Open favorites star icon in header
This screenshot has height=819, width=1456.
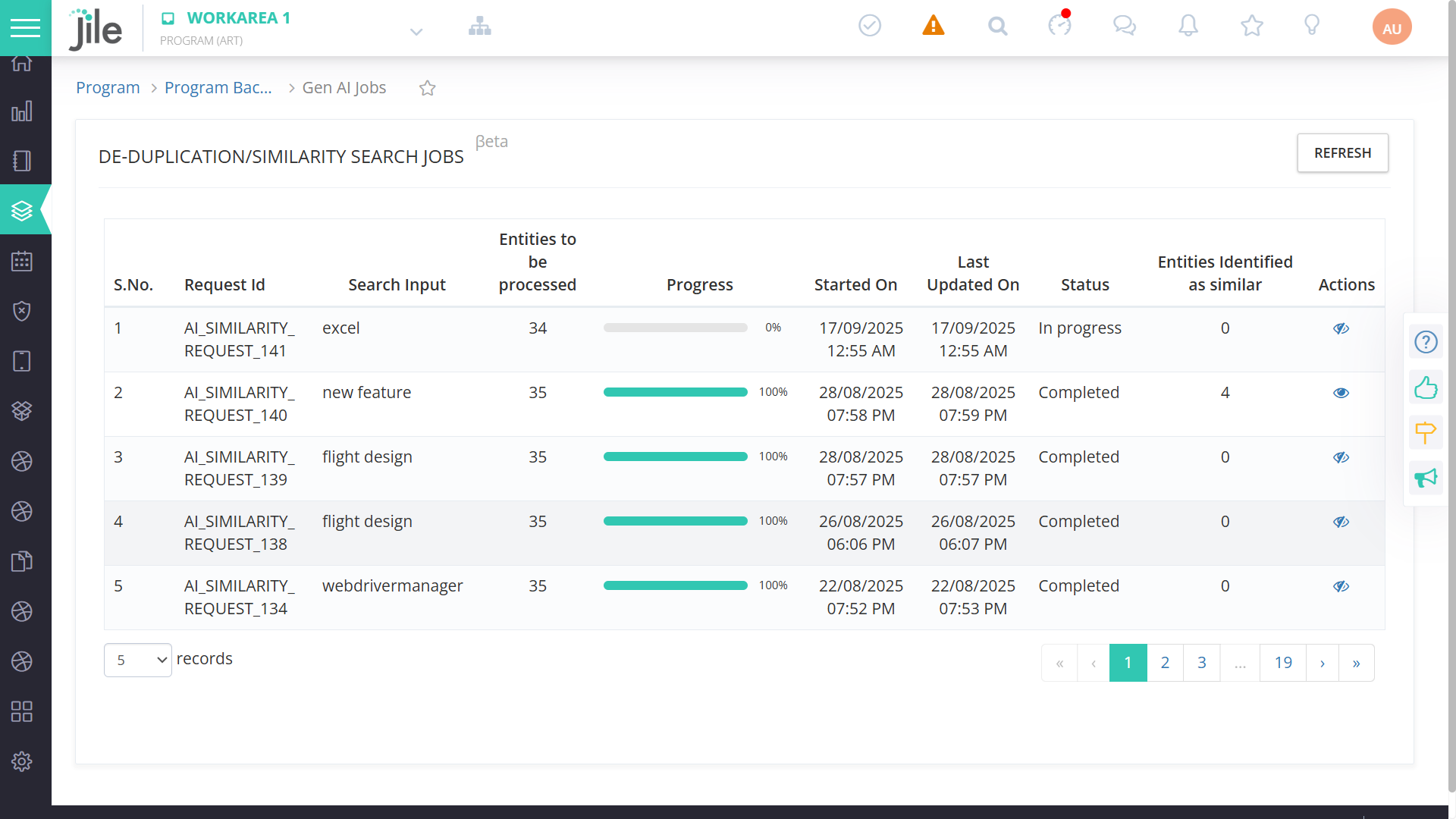[x=1252, y=26]
